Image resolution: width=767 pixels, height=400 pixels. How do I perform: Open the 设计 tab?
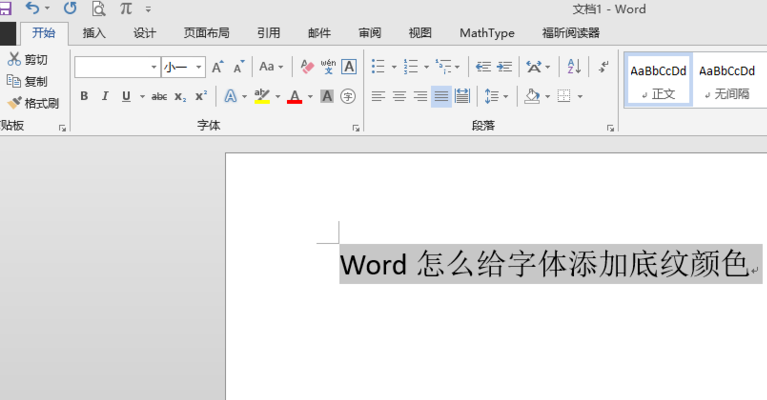tap(145, 33)
